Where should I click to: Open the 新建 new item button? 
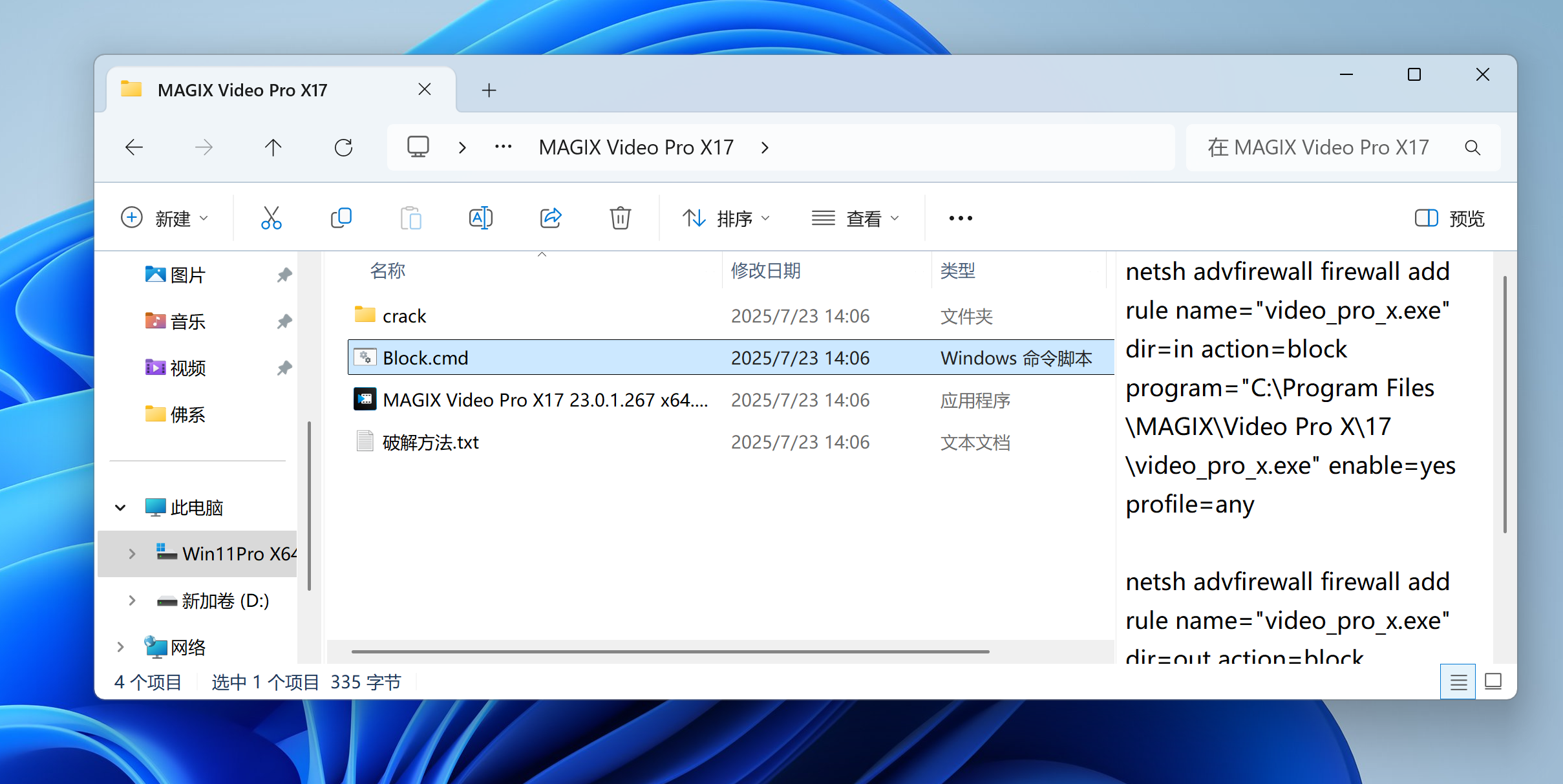pos(165,218)
